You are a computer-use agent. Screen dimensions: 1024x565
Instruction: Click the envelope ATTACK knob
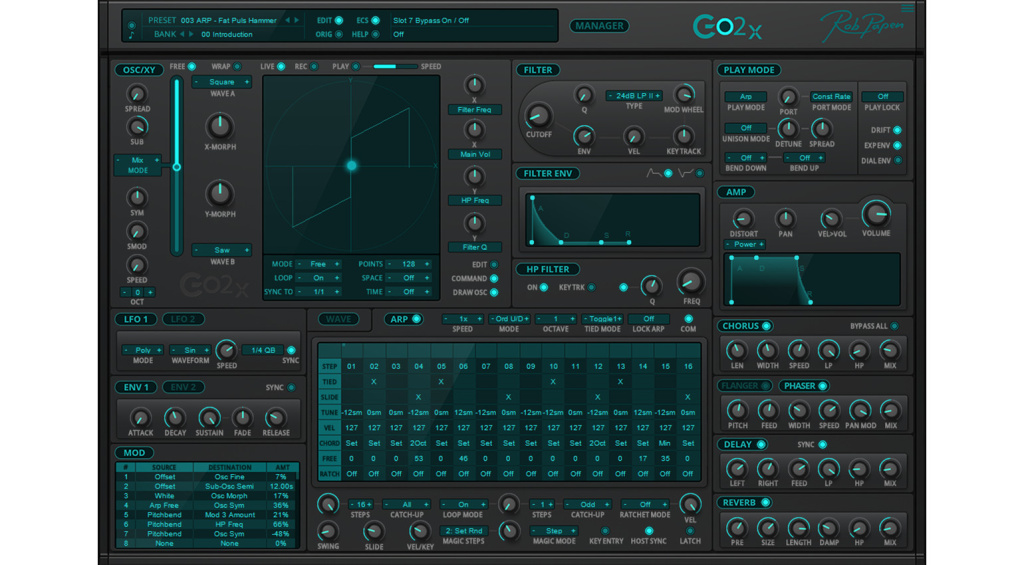point(140,417)
